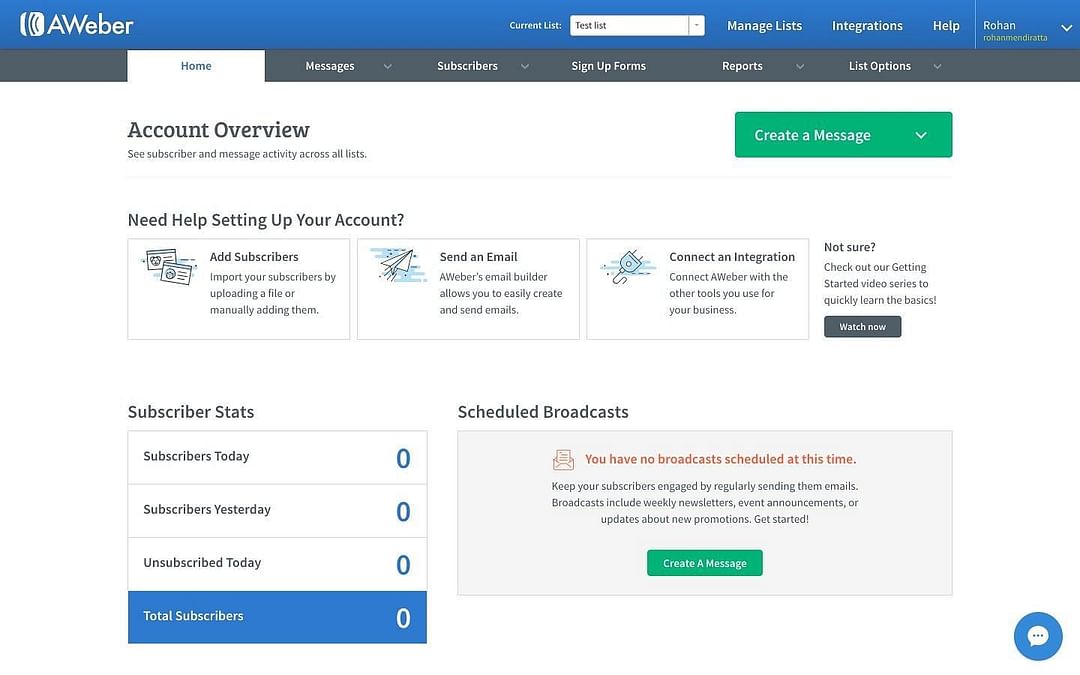
Task: Click the Scheduled Broadcasts heading
Action: 543,412
